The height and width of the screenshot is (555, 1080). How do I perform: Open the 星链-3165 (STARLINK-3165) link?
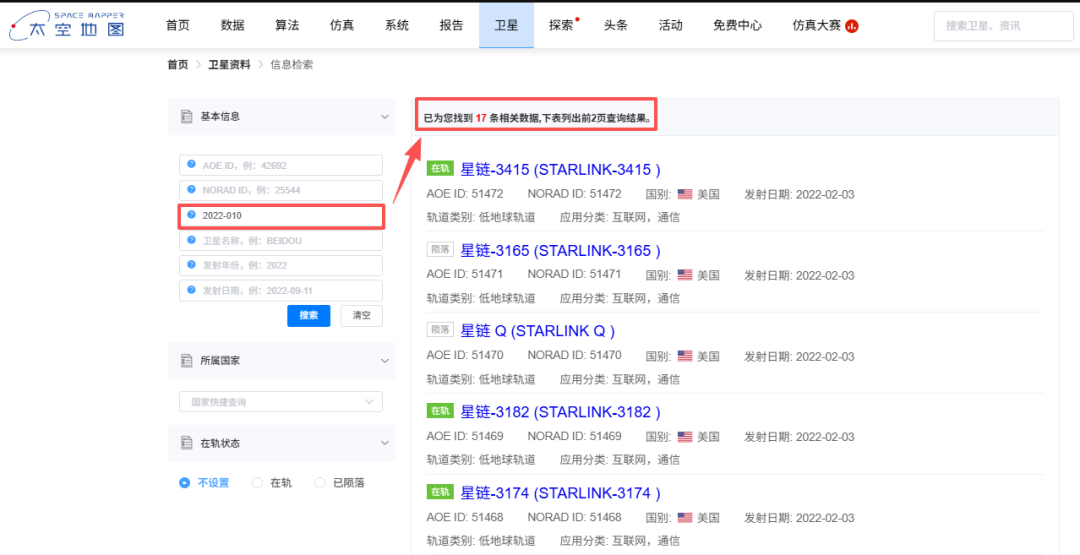[560, 250]
